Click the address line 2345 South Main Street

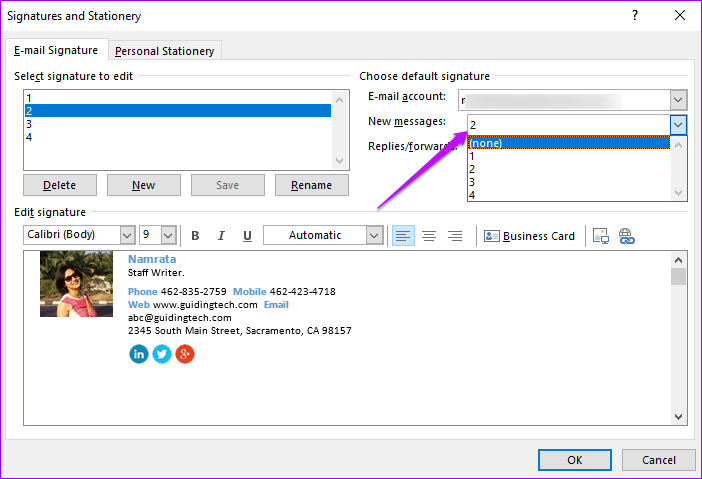[x=240, y=331]
